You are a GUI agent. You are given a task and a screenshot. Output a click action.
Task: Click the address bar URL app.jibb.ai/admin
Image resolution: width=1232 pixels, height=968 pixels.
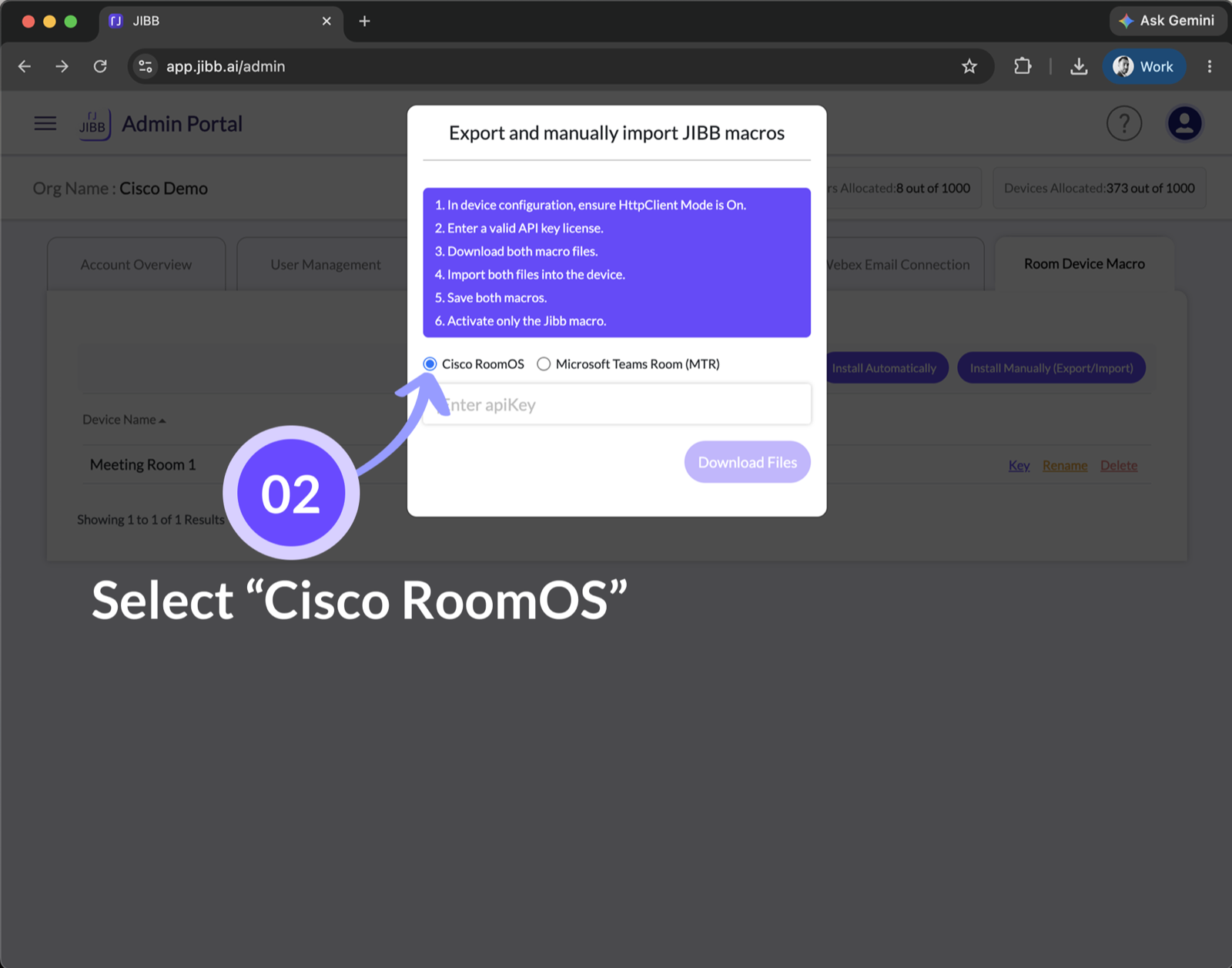[x=226, y=66]
